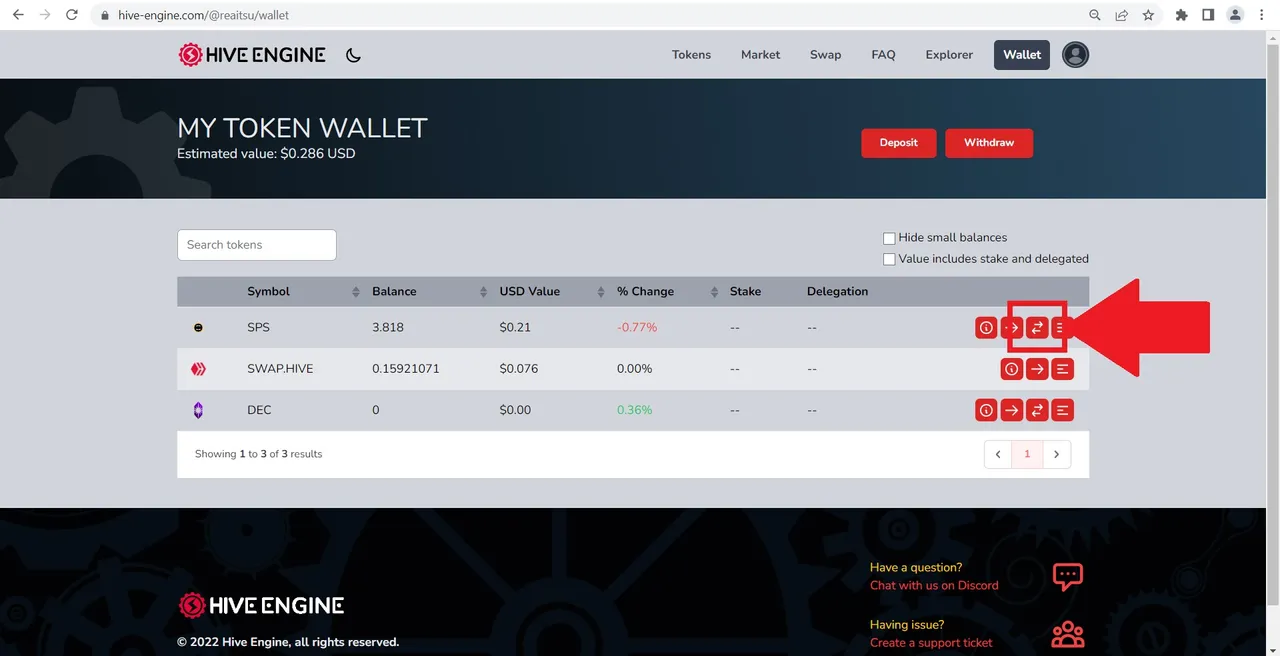
Task: Click Estimated value $0.286 USD text
Action: tap(266, 154)
